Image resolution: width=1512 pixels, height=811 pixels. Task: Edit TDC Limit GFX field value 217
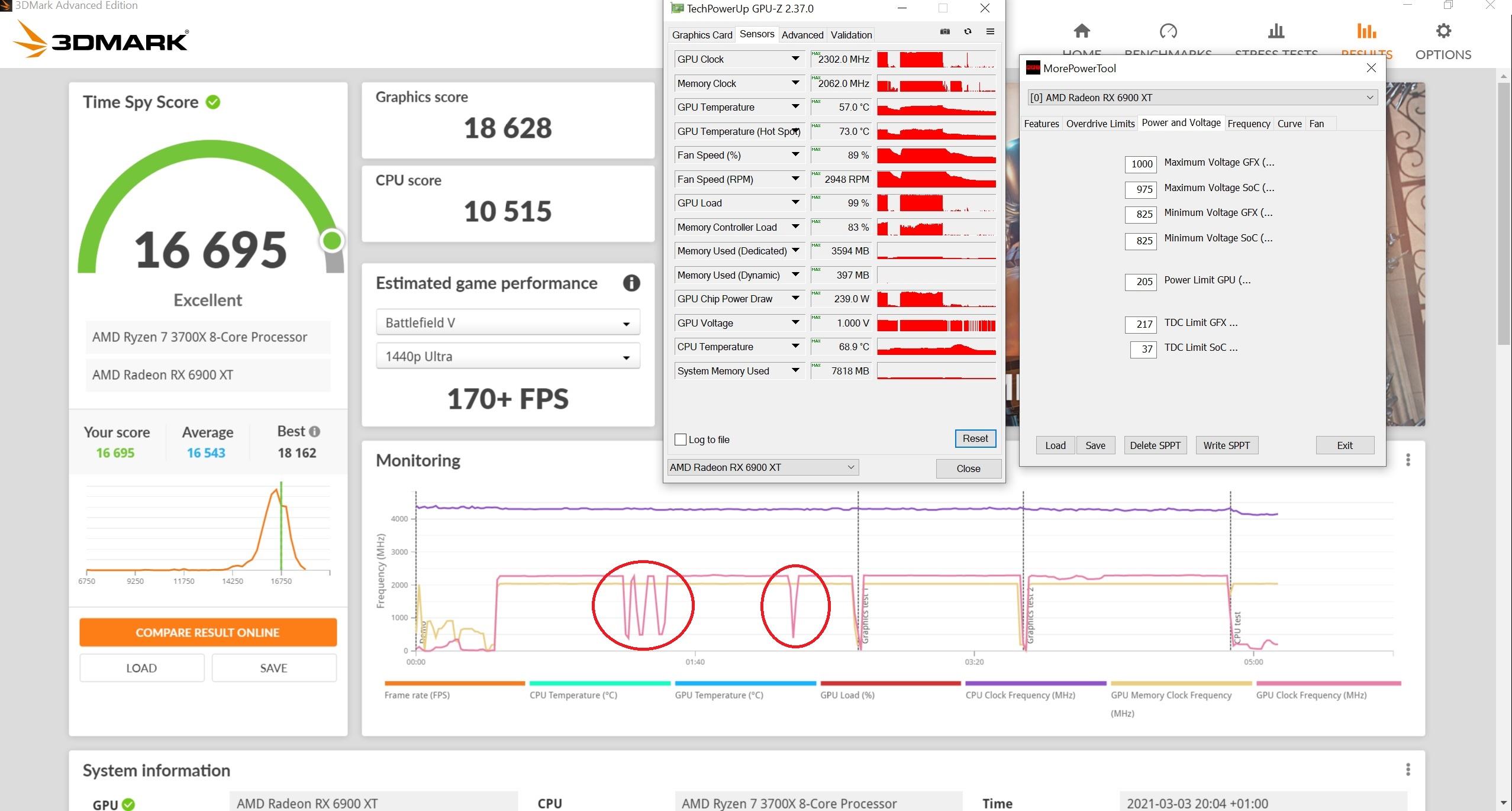(x=1140, y=324)
